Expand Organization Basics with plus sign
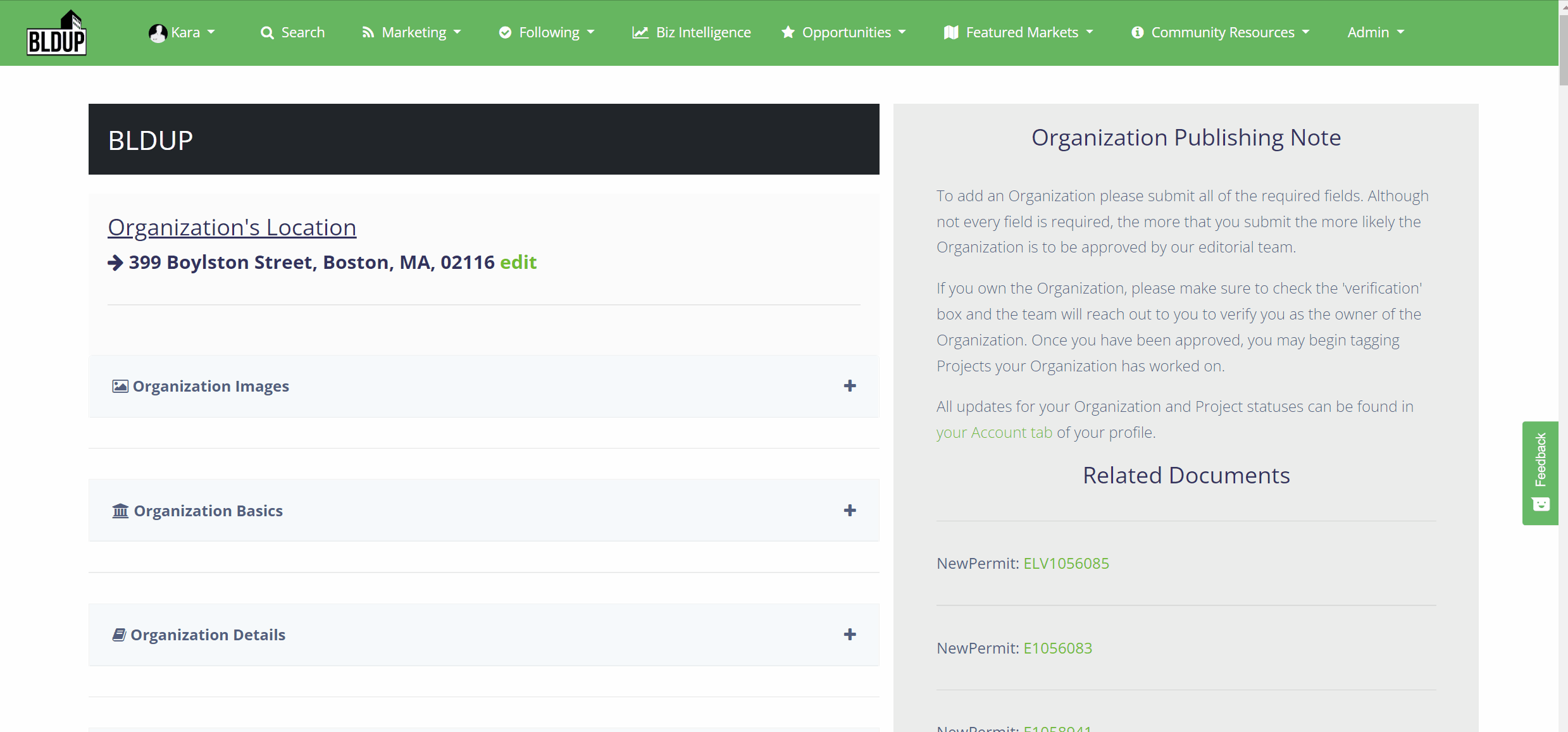1568x732 pixels. click(849, 511)
